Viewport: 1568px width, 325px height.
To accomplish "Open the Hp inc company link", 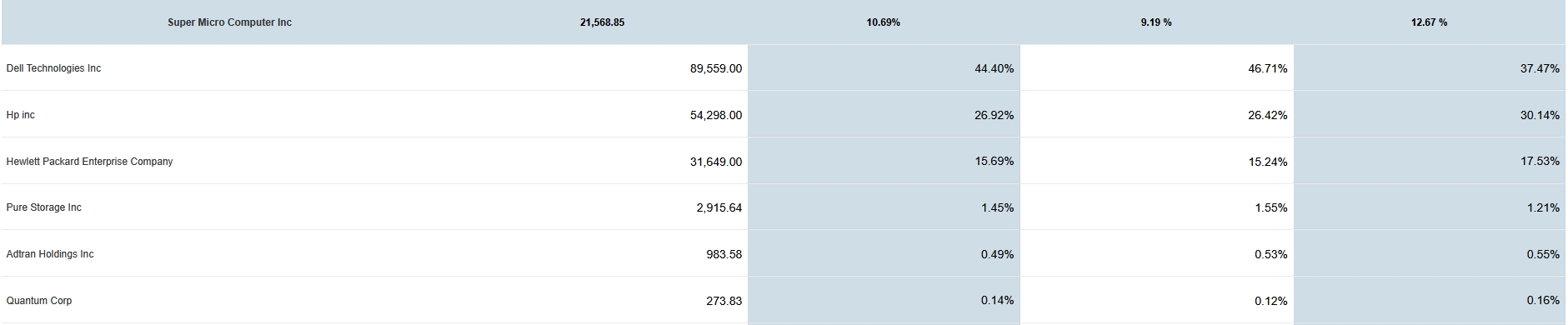I will (21, 115).
